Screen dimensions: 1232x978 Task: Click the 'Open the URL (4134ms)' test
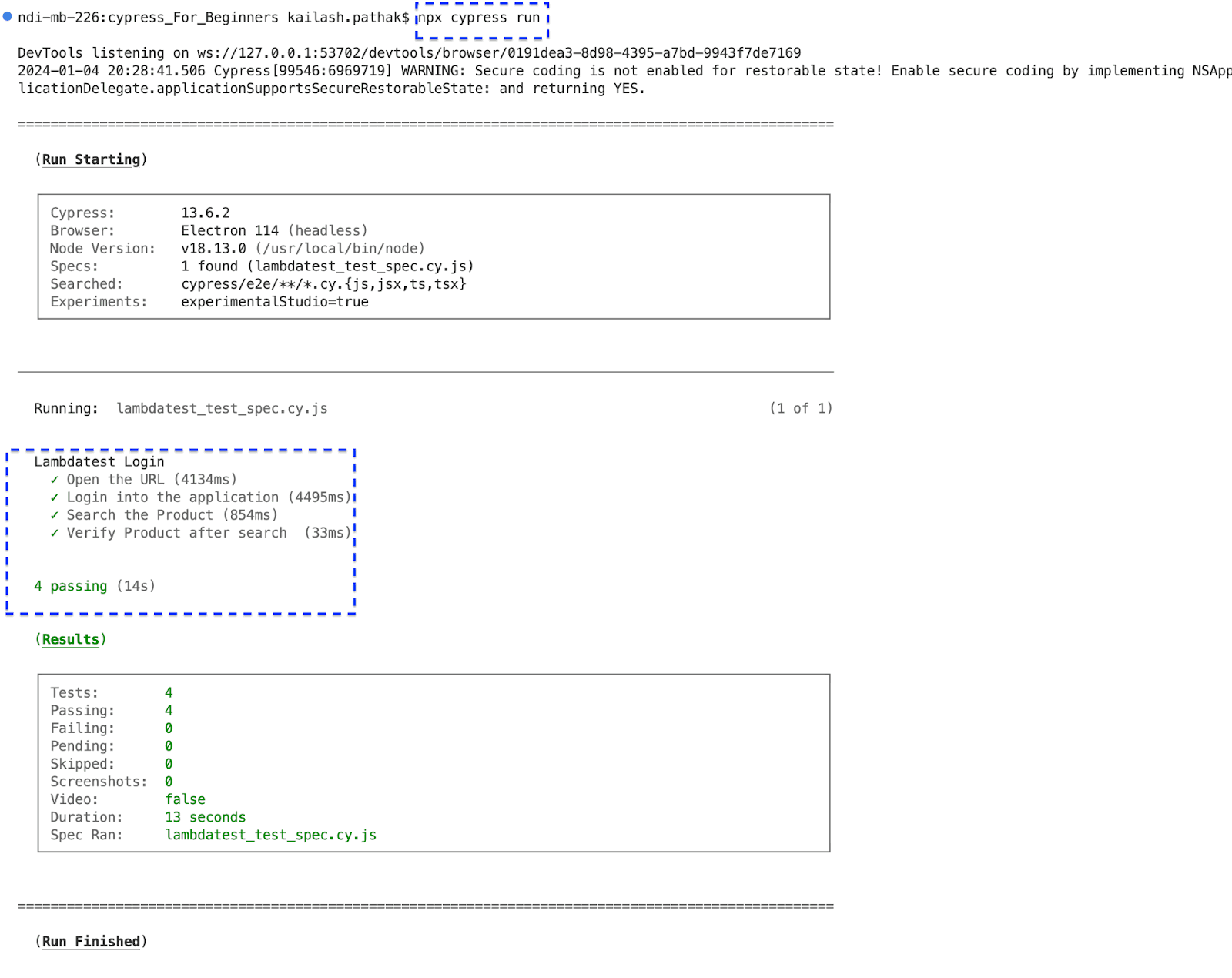tap(152, 480)
